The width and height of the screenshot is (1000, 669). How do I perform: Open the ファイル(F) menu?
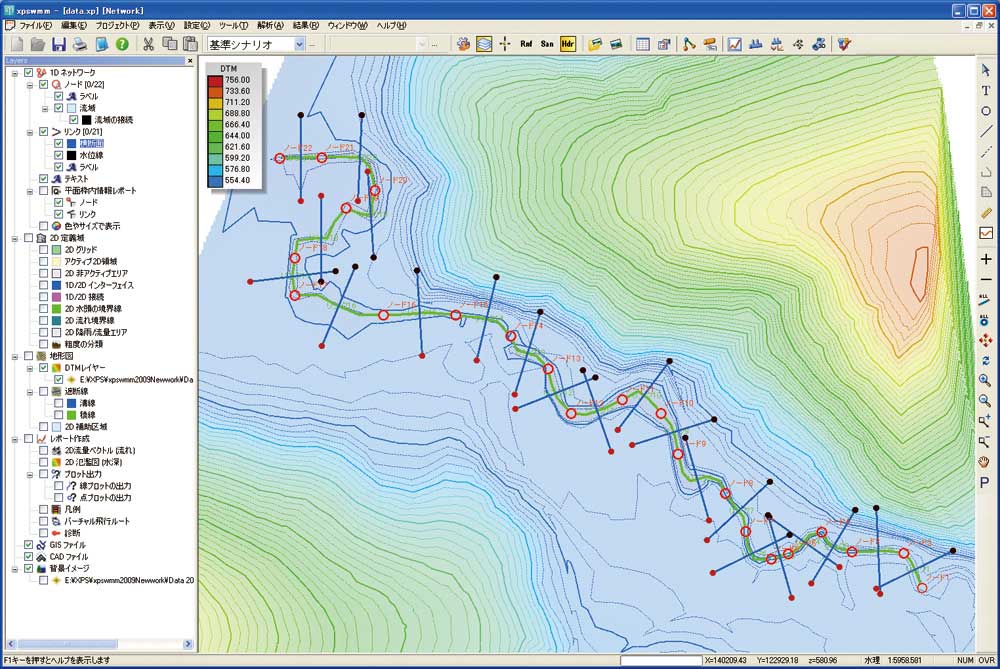pos(36,26)
